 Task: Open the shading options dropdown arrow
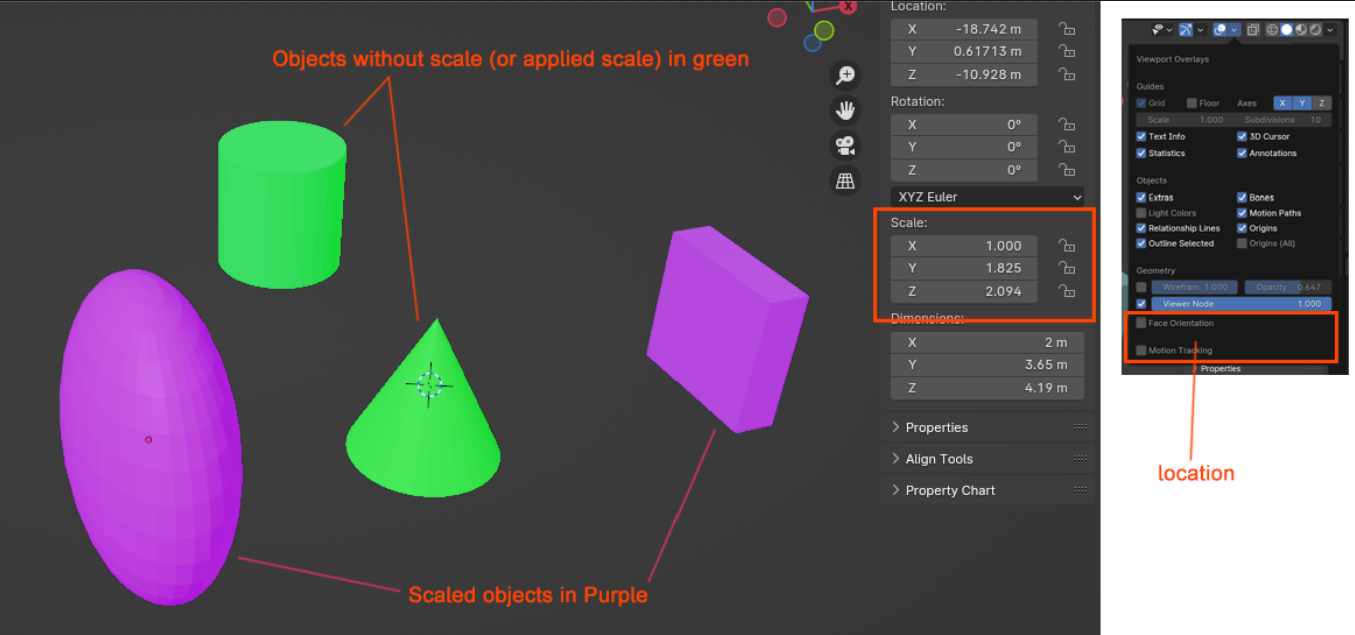[x=1329, y=30]
